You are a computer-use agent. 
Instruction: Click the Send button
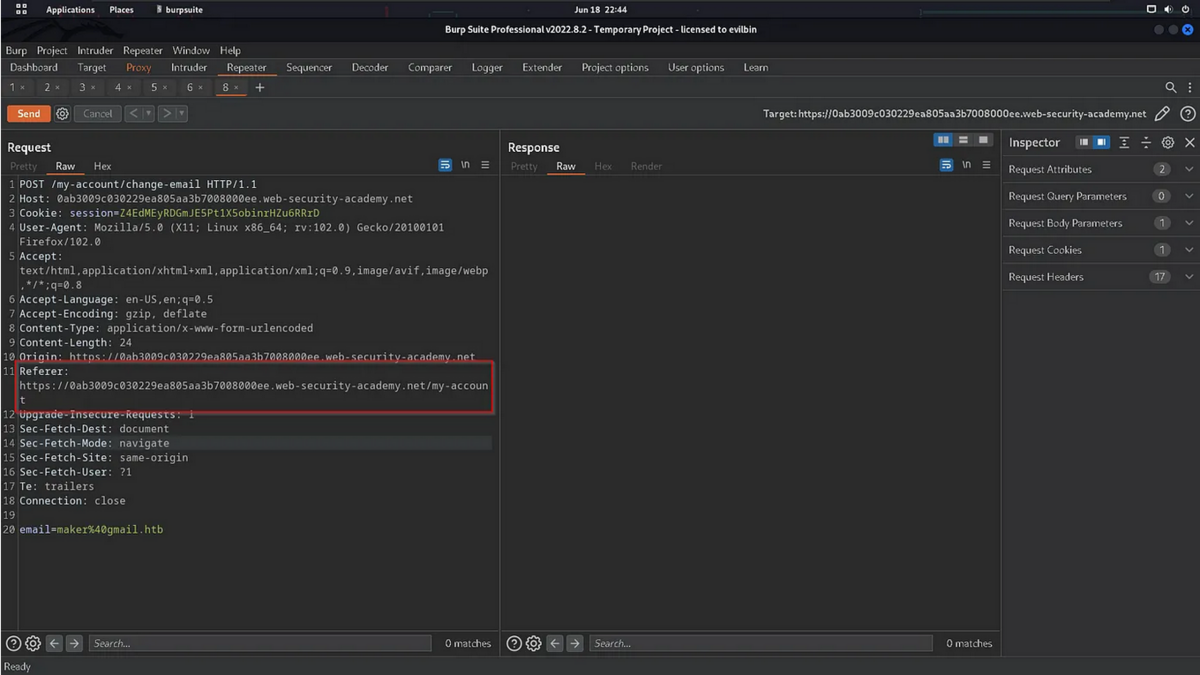[x=29, y=114]
